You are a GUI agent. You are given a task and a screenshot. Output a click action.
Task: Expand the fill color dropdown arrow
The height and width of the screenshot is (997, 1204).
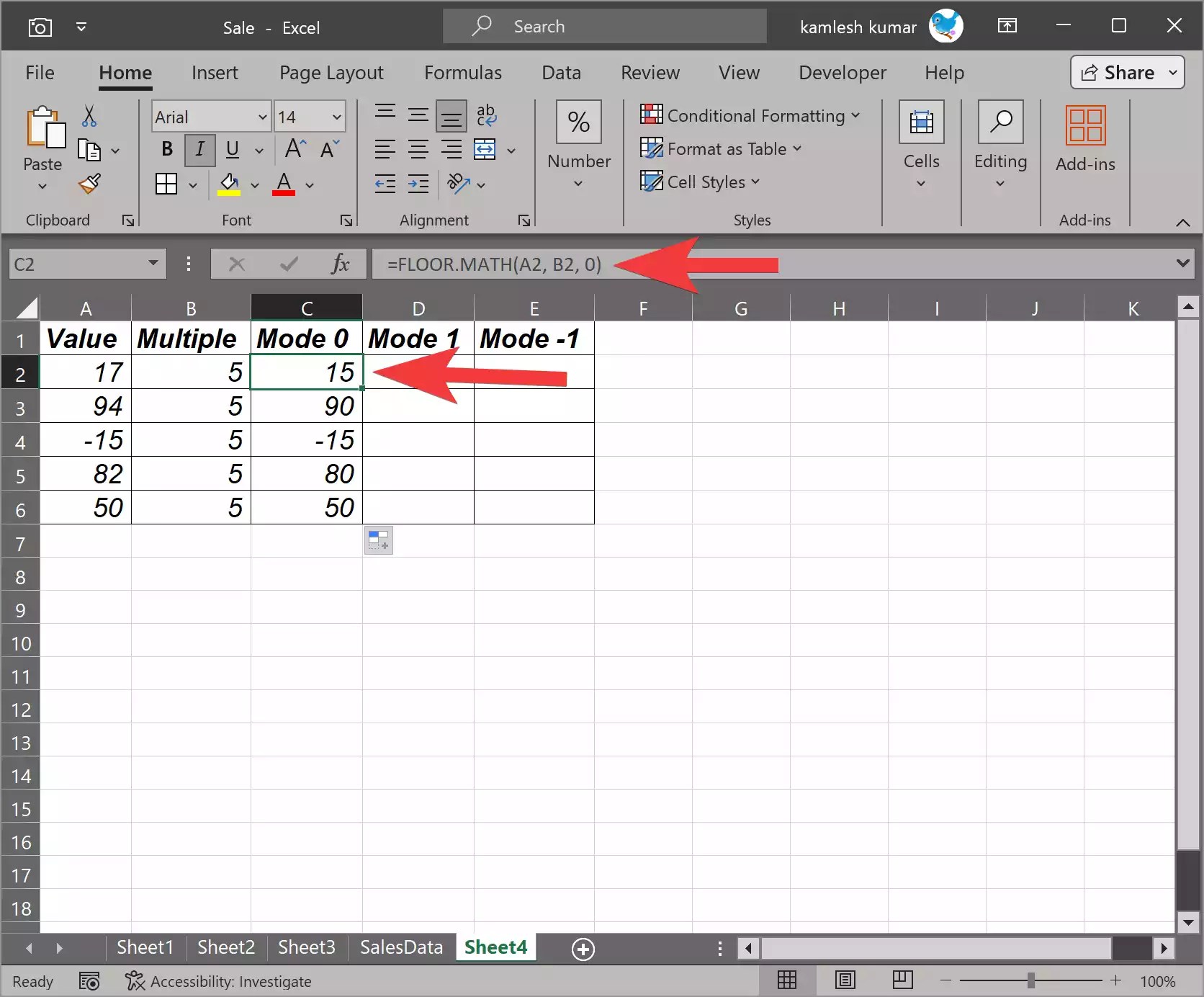tap(255, 185)
